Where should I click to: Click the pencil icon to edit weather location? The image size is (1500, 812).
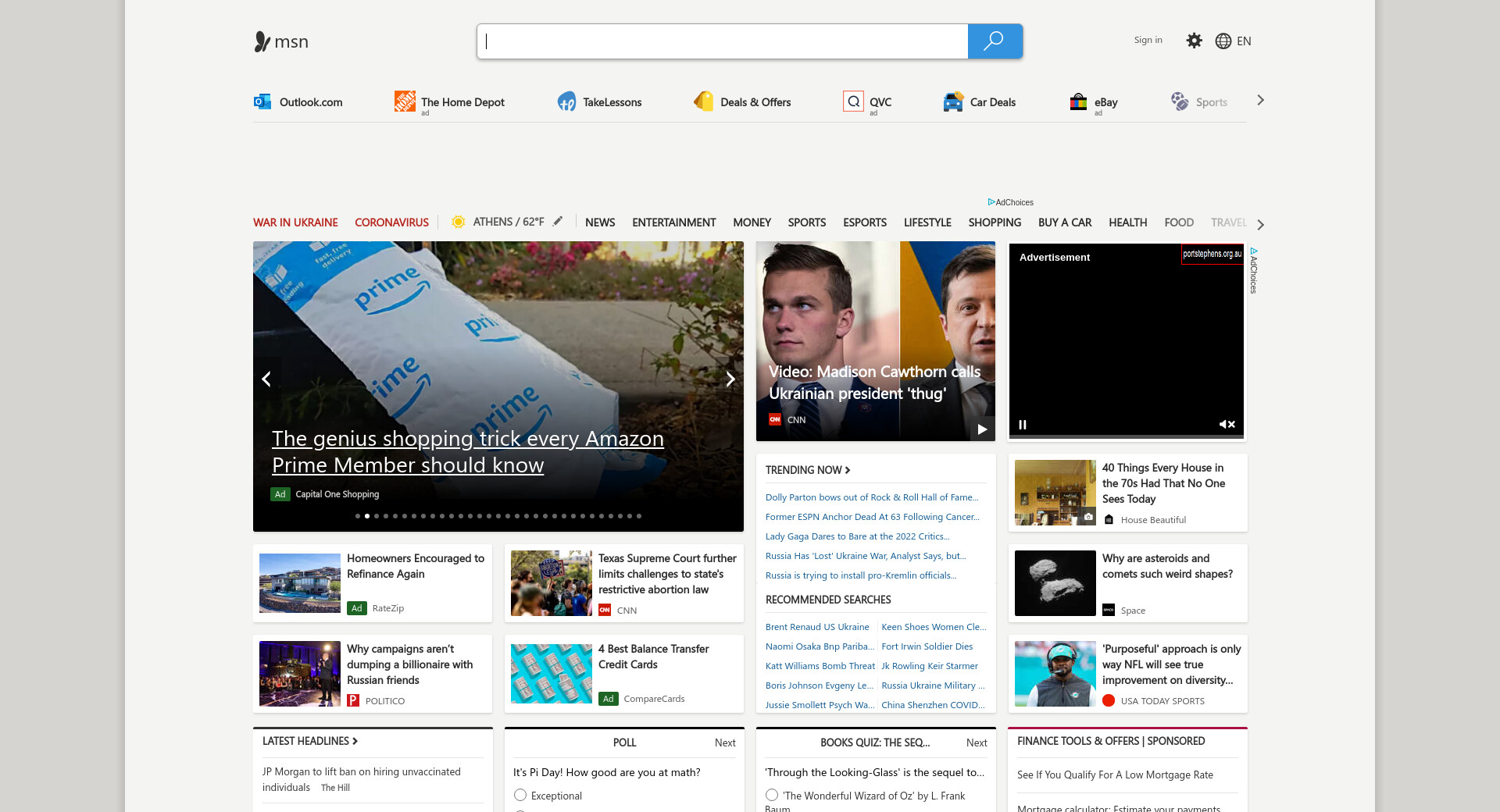[558, 222]
